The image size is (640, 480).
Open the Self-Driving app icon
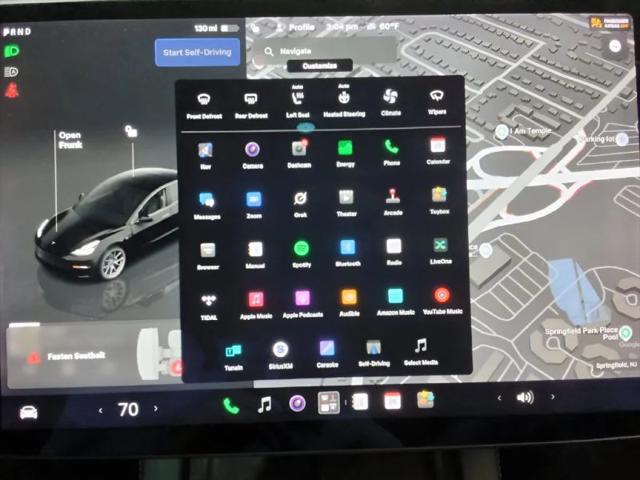374,353
